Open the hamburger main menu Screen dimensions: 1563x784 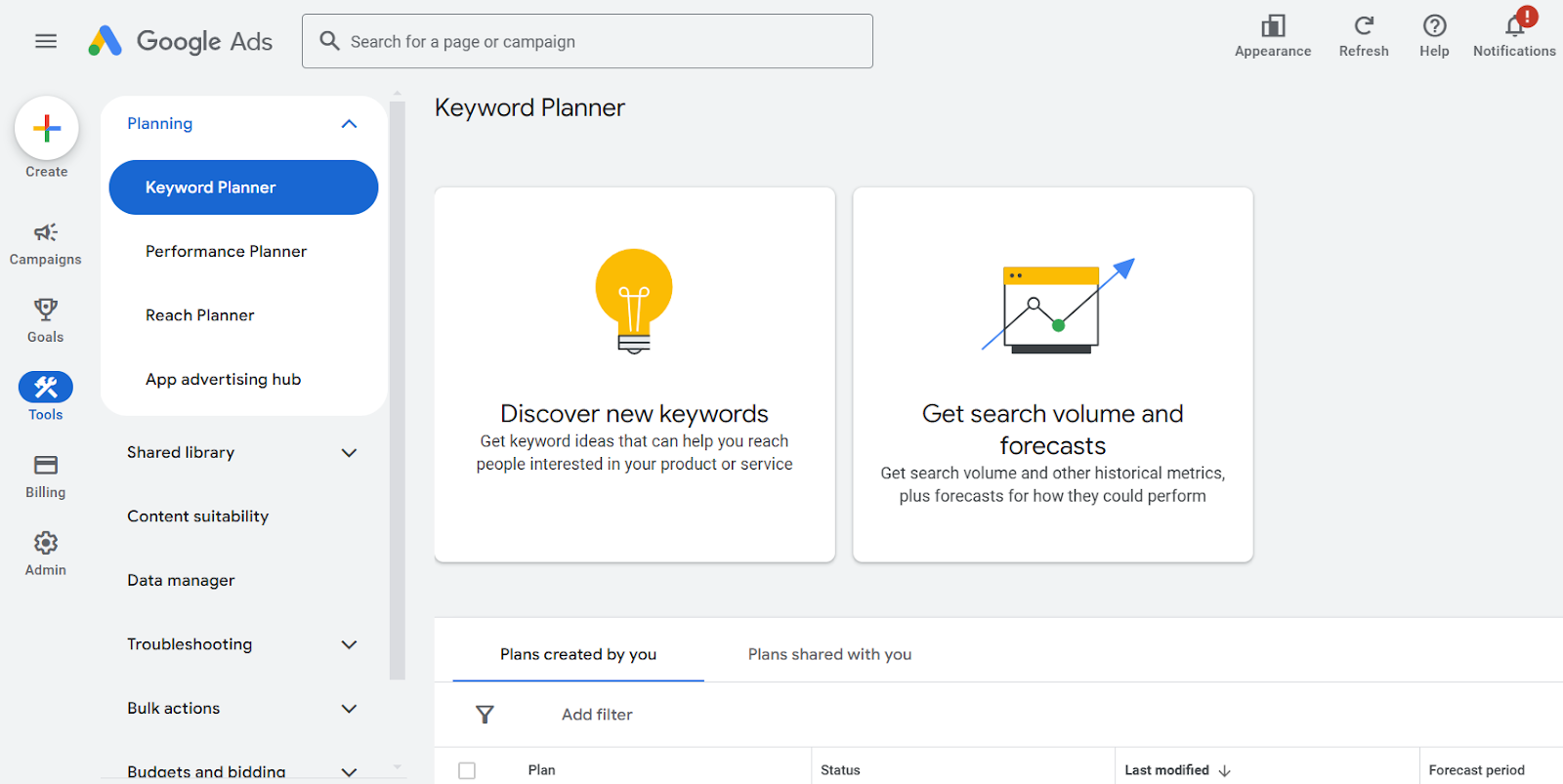(x=46, y=41)
